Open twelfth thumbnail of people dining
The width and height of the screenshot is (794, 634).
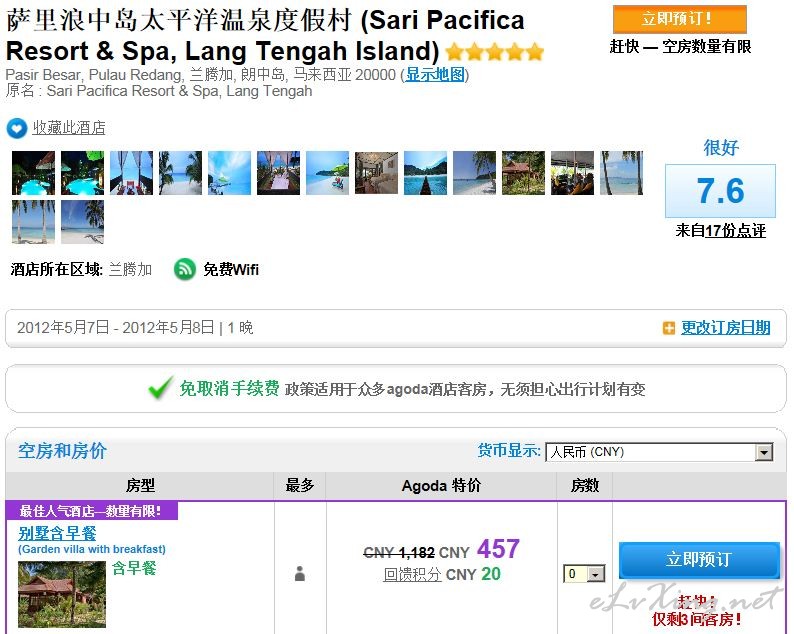[573, 173]
